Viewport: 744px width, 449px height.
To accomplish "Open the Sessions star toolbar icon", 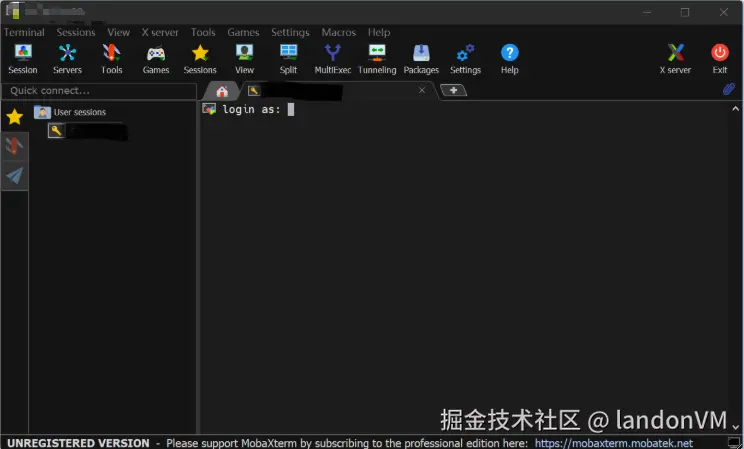I will pyautogui.click(x=200, y=59).
